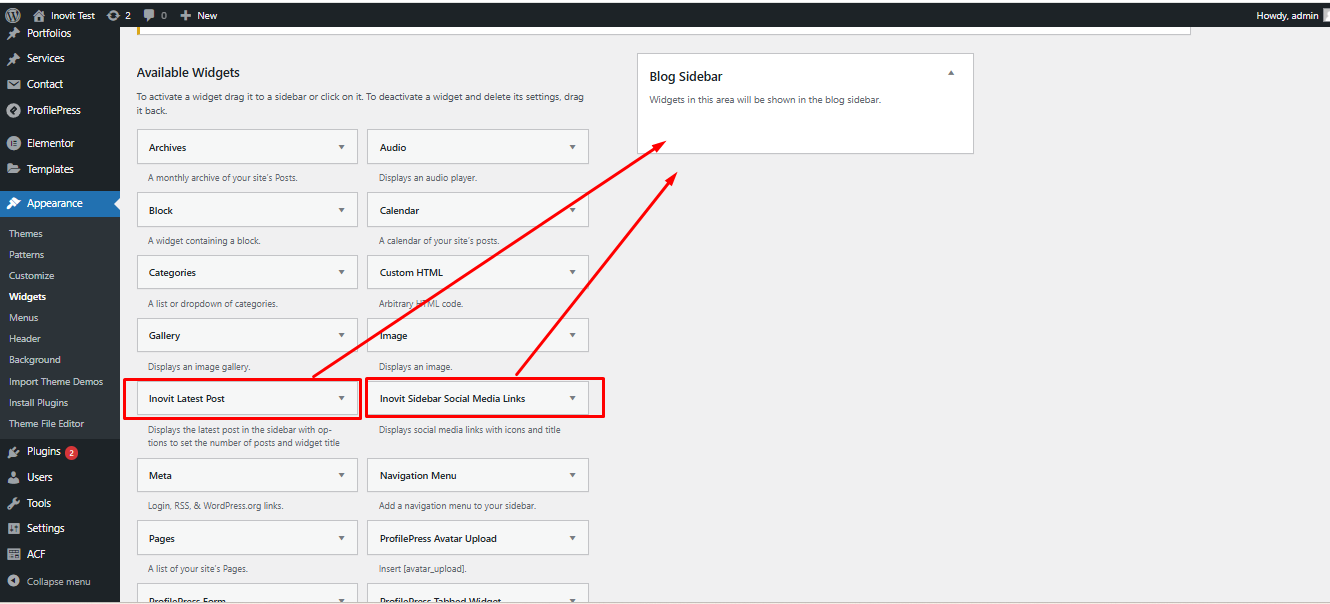The height and width of the screenshot is (604, 1330).
Task: Click the Image widget title
Action: pos(394,336)
